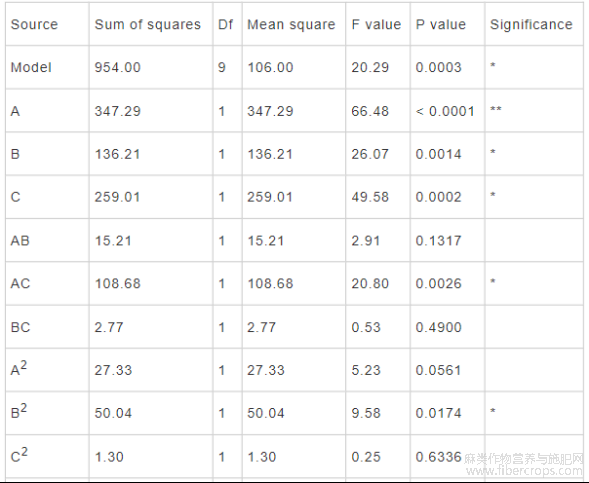Select the 49.58 F value cell

370,197
